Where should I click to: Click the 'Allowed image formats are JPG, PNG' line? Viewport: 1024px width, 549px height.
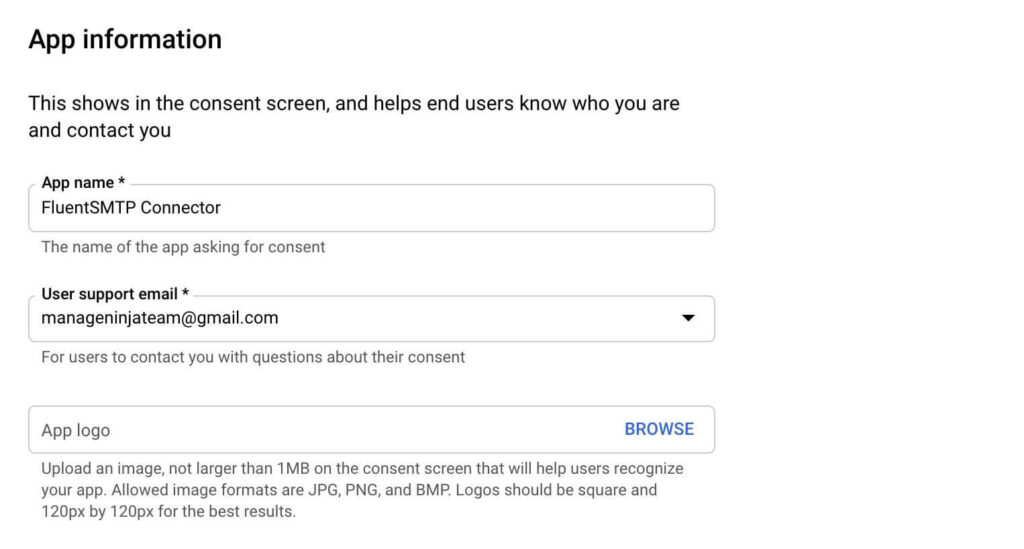[349, 490]
